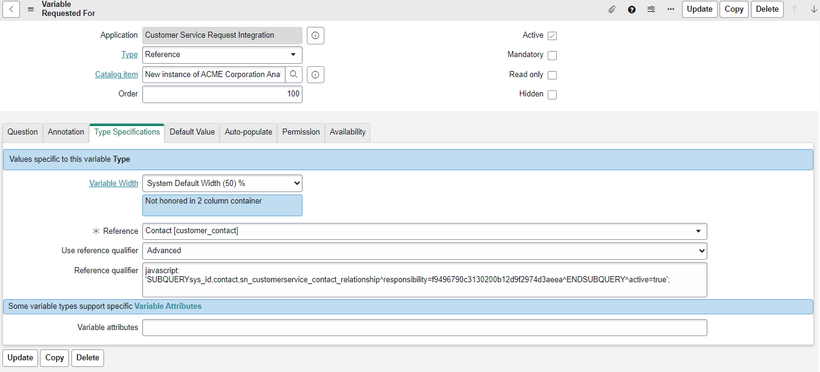Screen dimensions: 820x372
Task: Open more options ellipsis in header
Action: coord(671,9)
